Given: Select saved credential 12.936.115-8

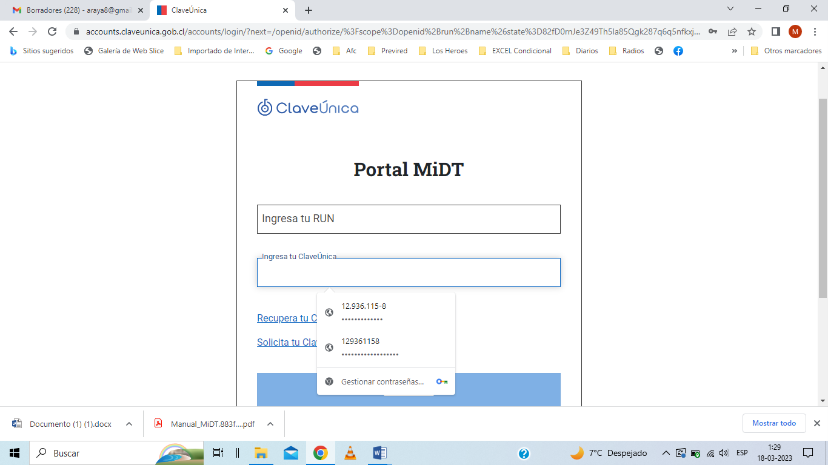Looking at the screenshot, I should click(x=386, y=312).
